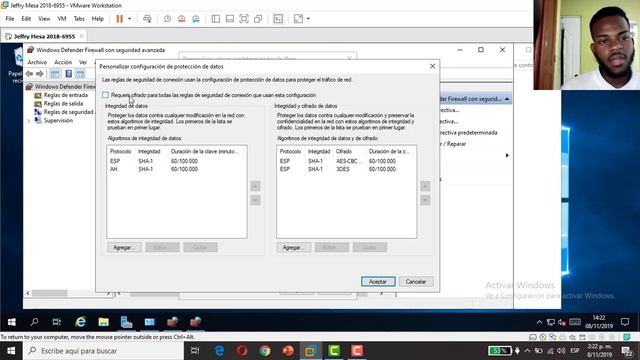Select the Supervisión tree item

[x=58, y=121]
